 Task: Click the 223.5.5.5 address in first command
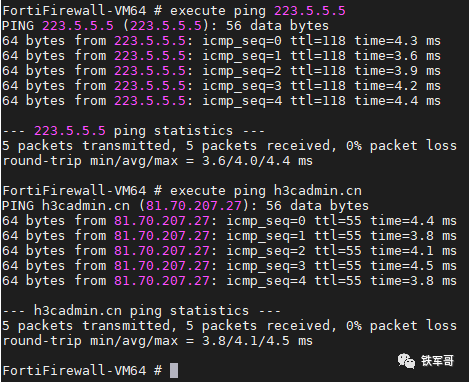click(310, 11)
